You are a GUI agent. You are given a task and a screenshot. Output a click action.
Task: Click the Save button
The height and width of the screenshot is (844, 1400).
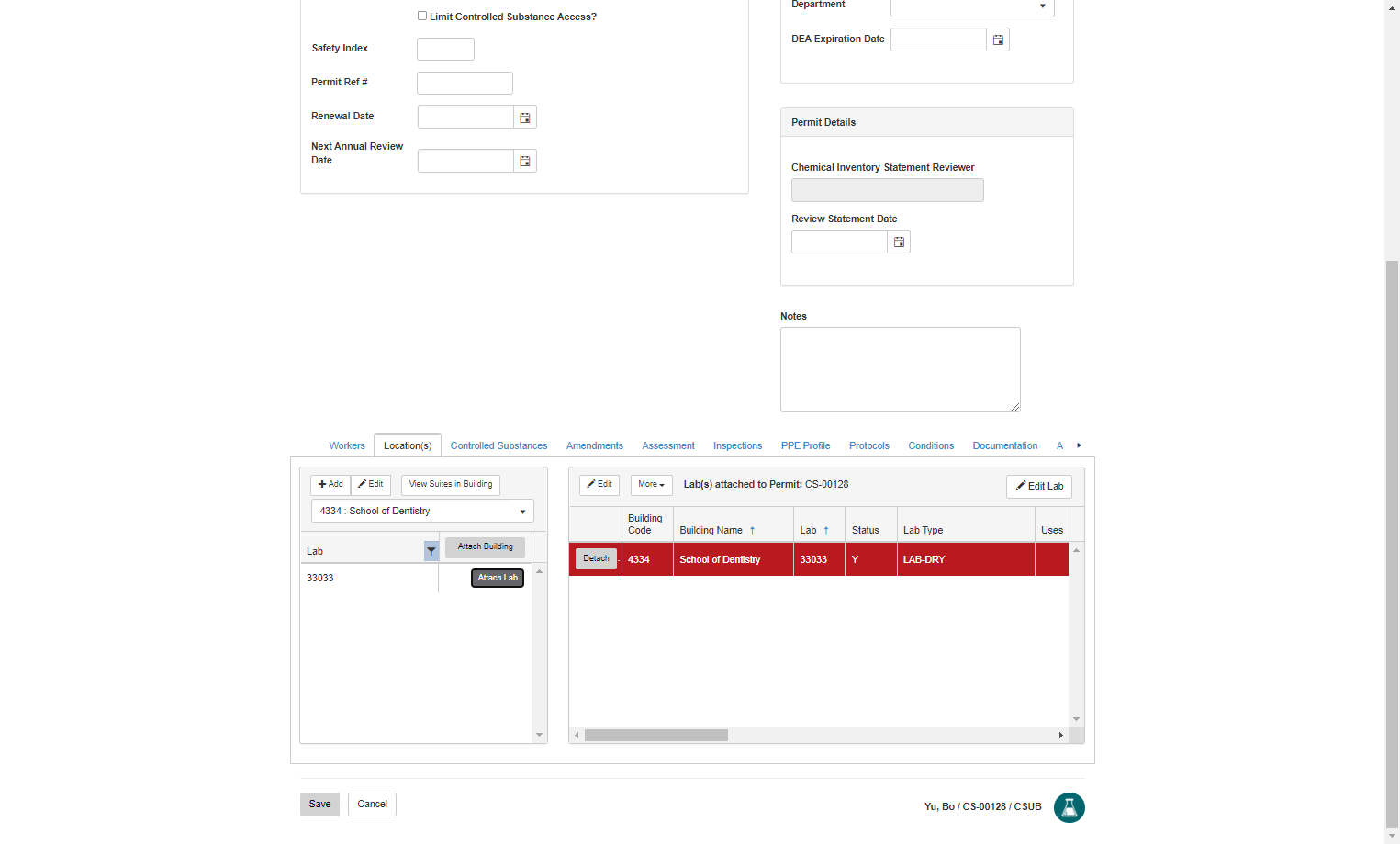click(x=319, y=805)
